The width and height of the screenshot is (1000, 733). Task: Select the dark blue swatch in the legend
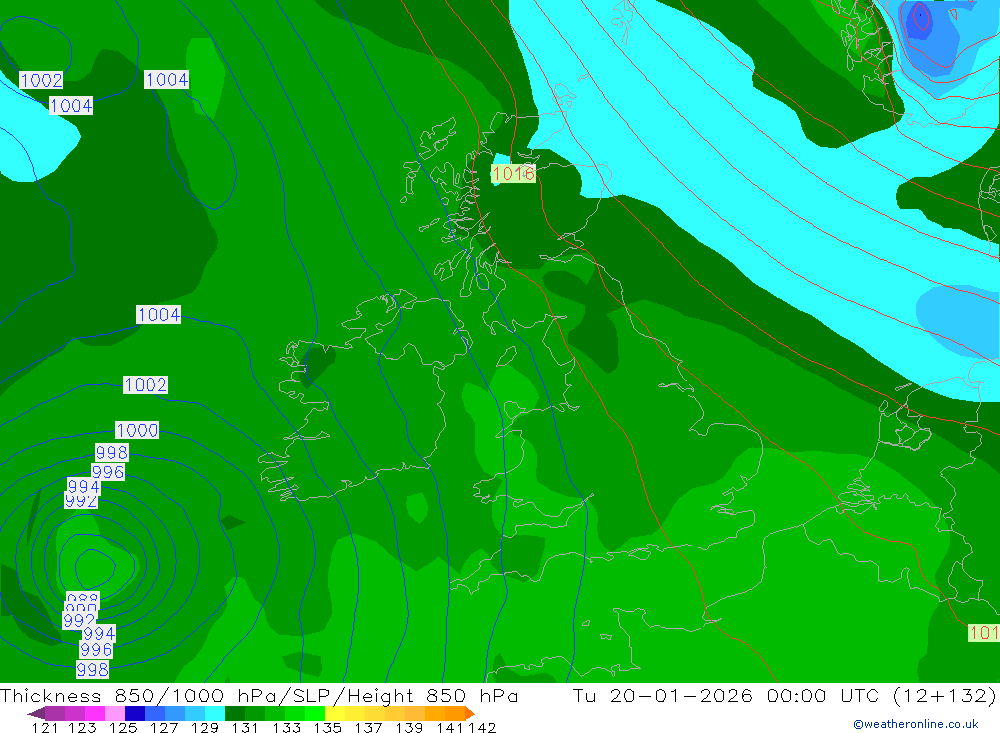[135, 713]
